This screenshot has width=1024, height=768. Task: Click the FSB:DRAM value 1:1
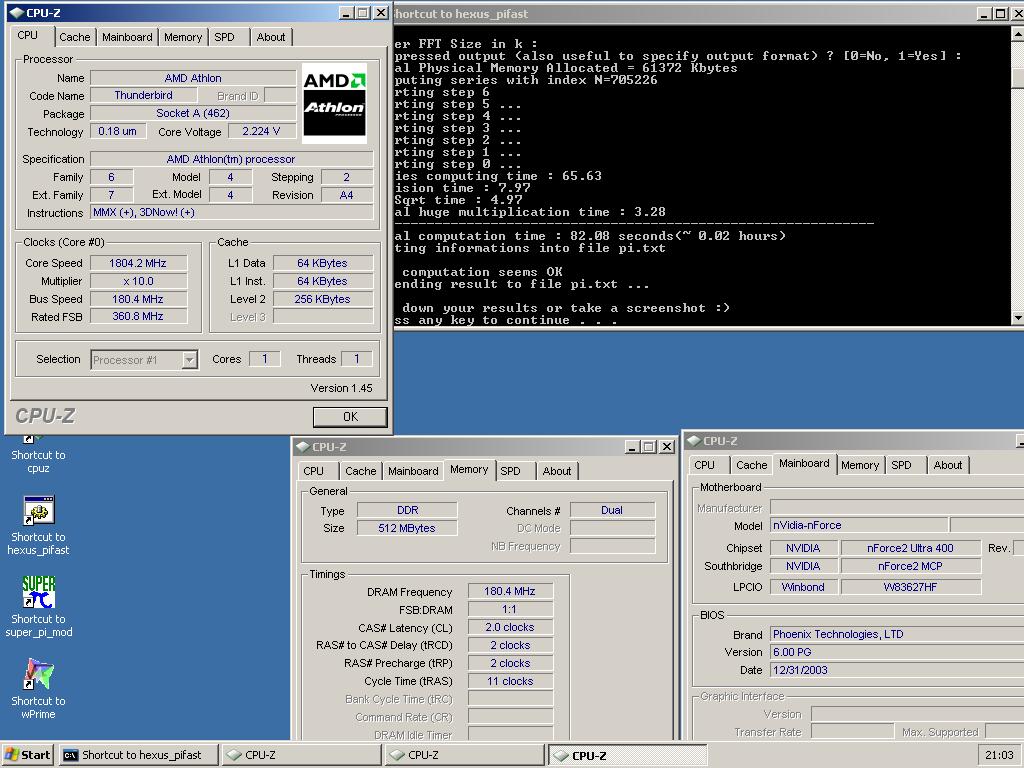pyautogui.click(x=510, y=609)
